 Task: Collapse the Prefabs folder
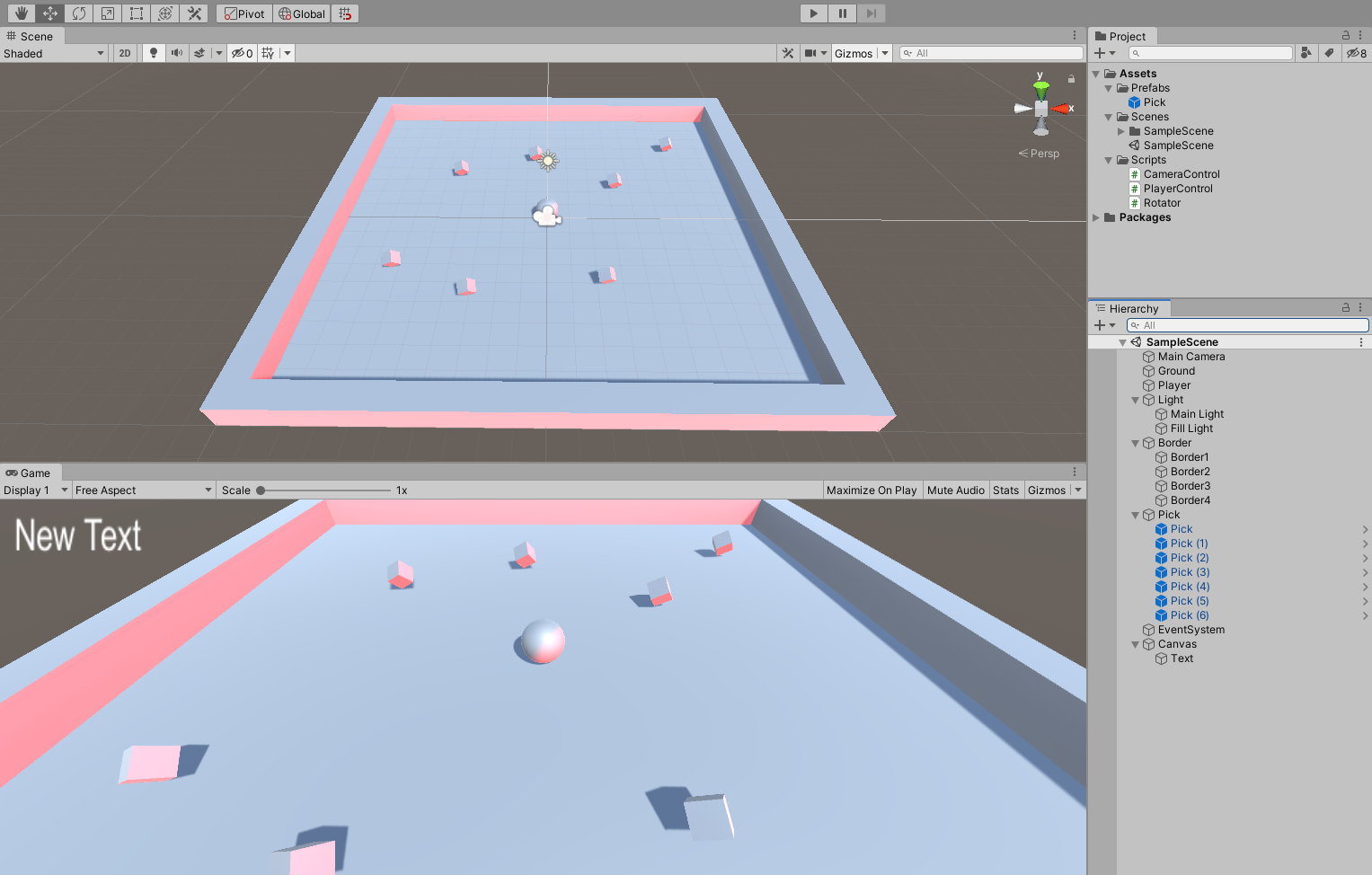1108,88
